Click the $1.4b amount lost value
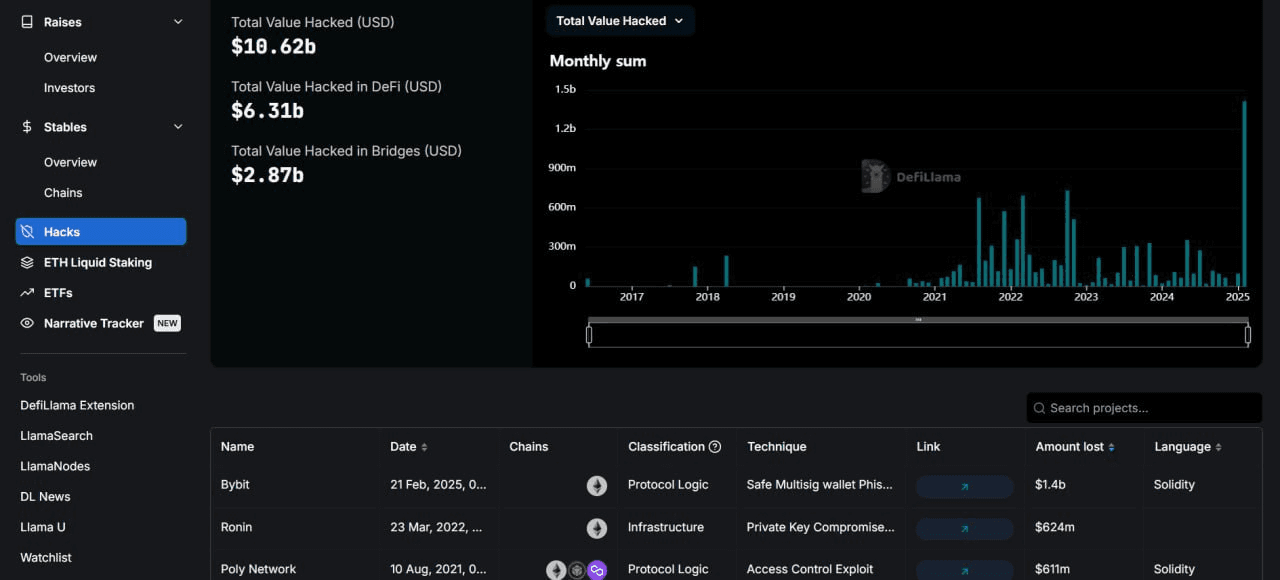Viewport: 1280px width, 580px height. point(1052,485)
